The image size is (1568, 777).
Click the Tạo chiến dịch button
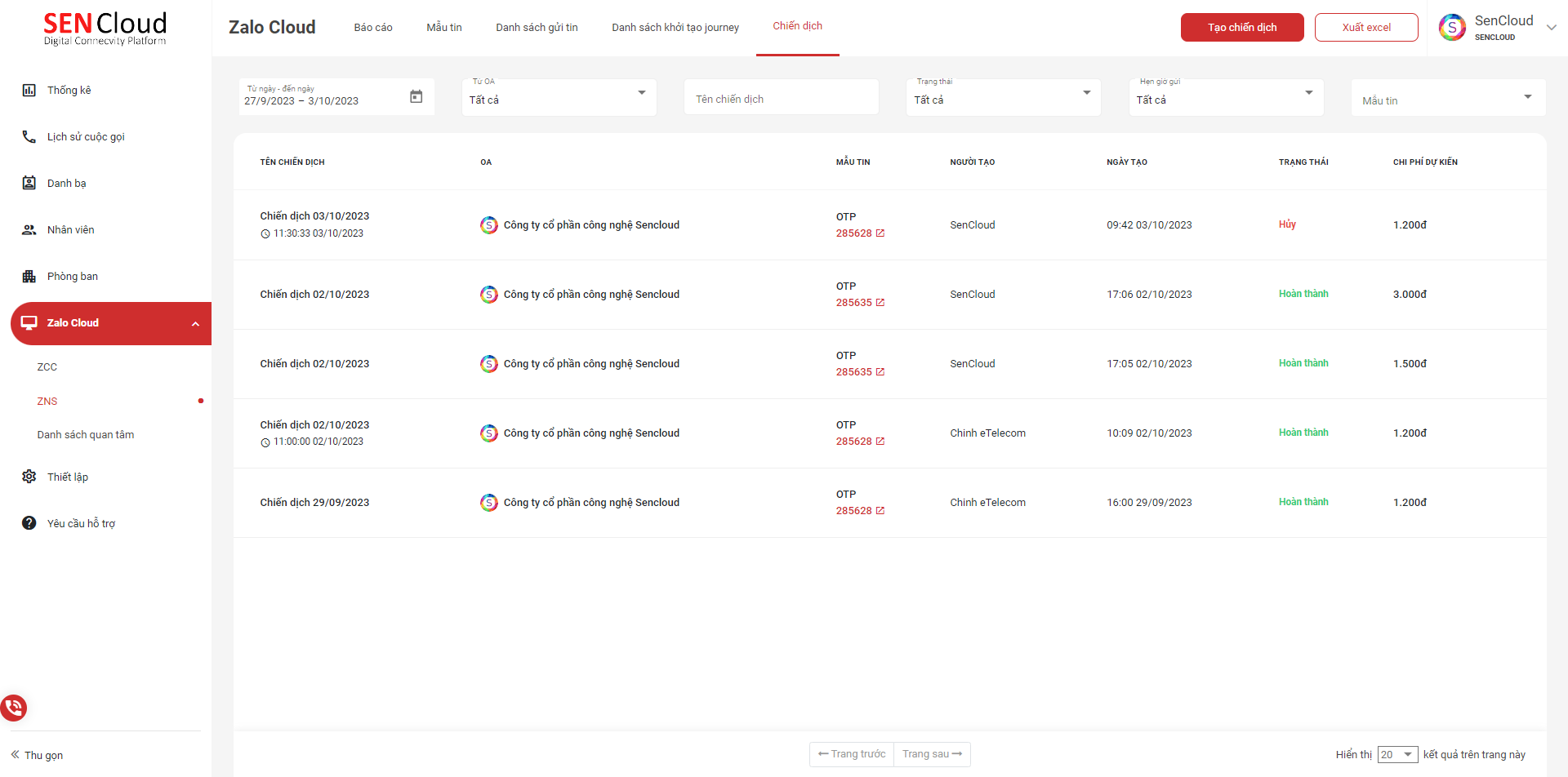click(x=1241, y=28)
